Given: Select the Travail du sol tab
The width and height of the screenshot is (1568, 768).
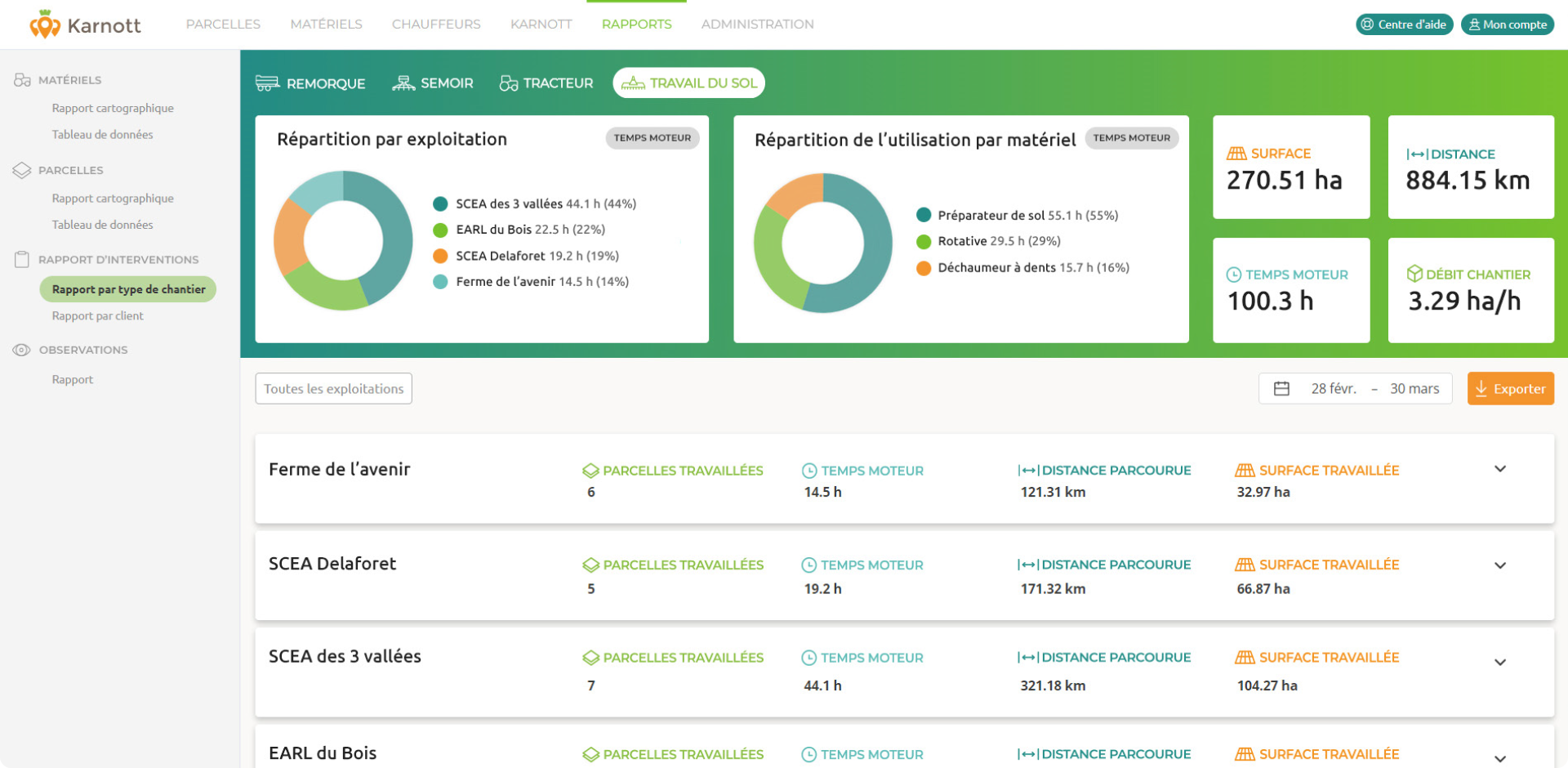Looking at the screenshot, I should tap(688, 83).
